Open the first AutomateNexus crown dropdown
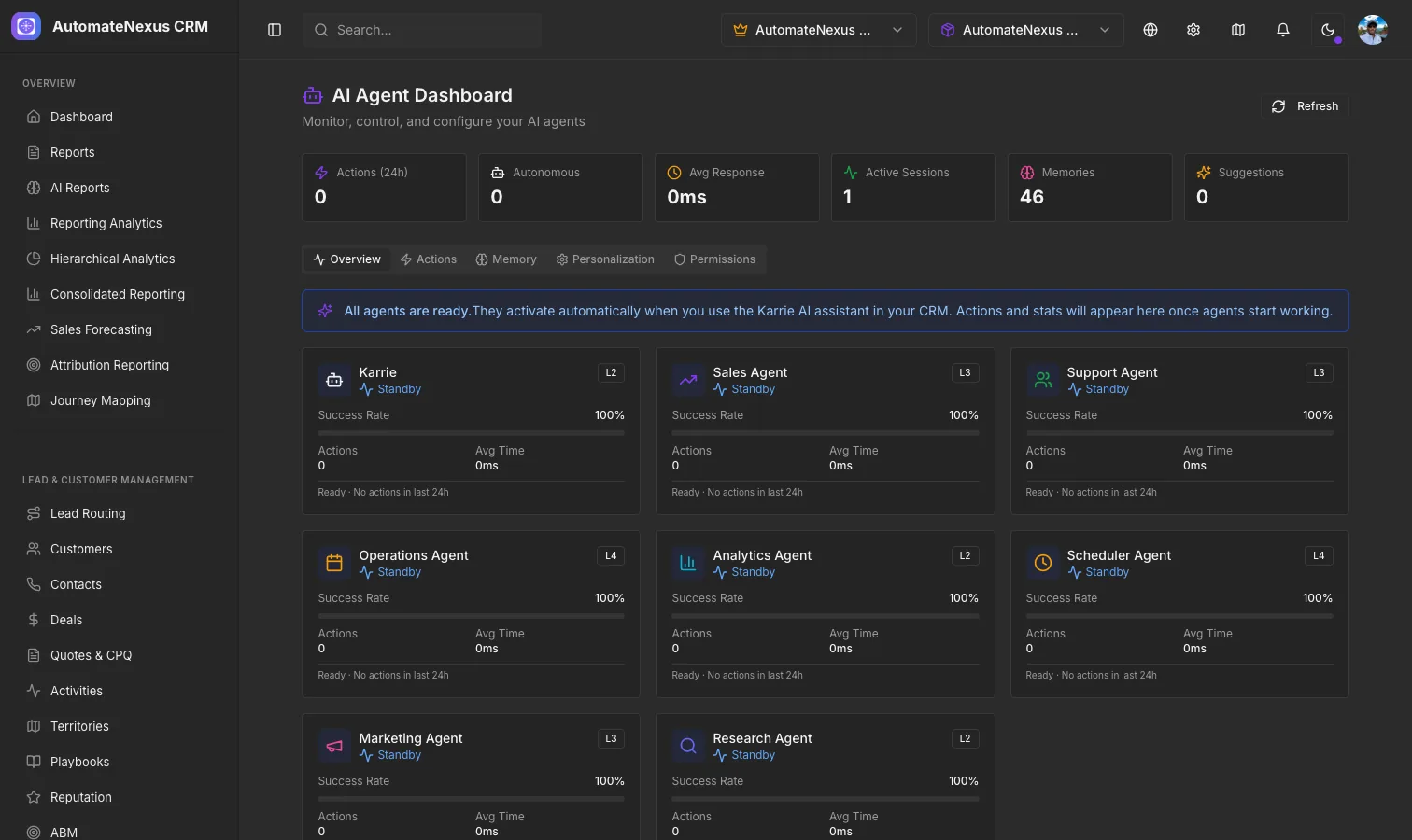 click(x=819, y=30)
